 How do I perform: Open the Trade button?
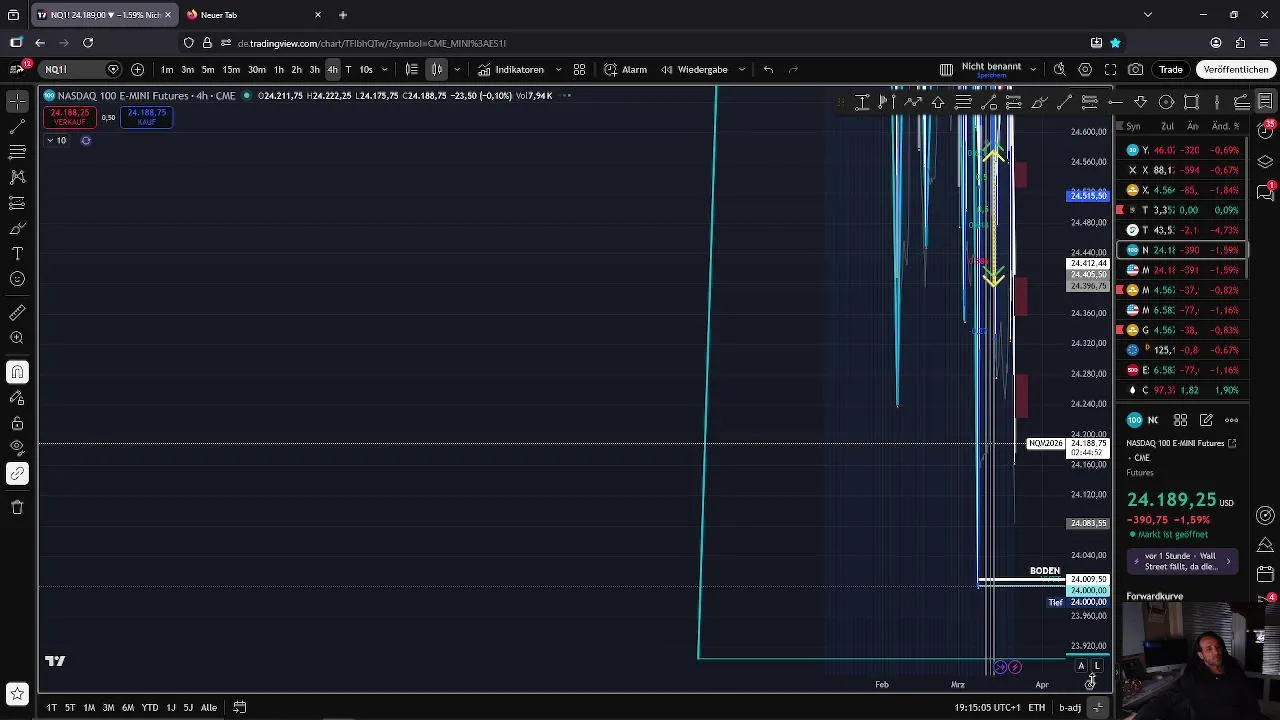pyautogui.click(x=1171, y=69)
